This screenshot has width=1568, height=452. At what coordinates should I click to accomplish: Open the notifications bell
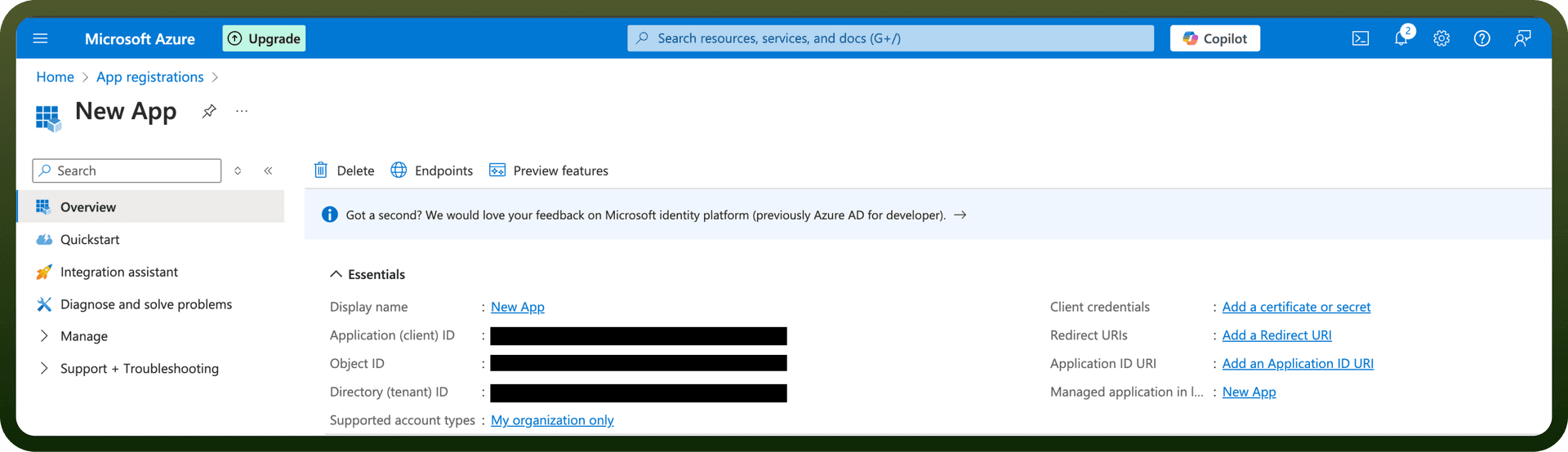point(1401,38)
